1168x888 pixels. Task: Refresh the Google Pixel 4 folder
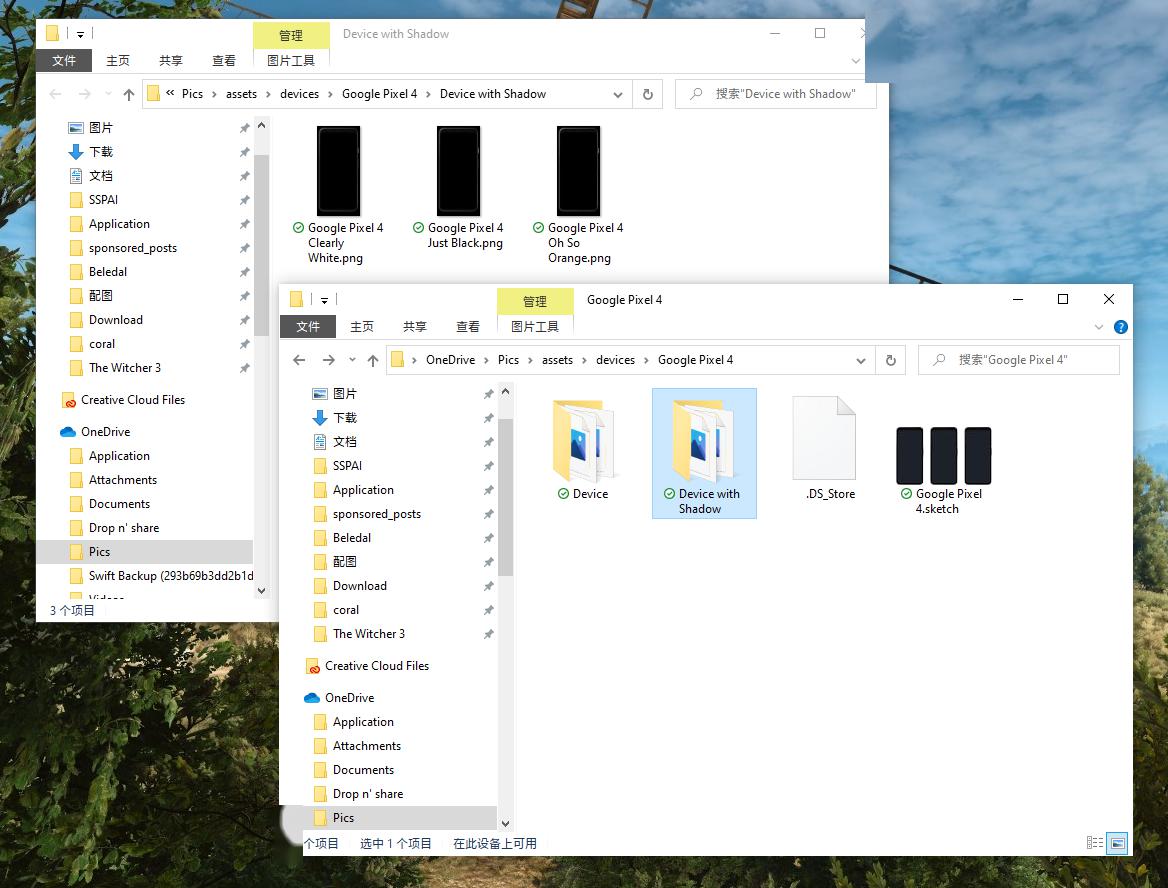click(x=890, y=359)
